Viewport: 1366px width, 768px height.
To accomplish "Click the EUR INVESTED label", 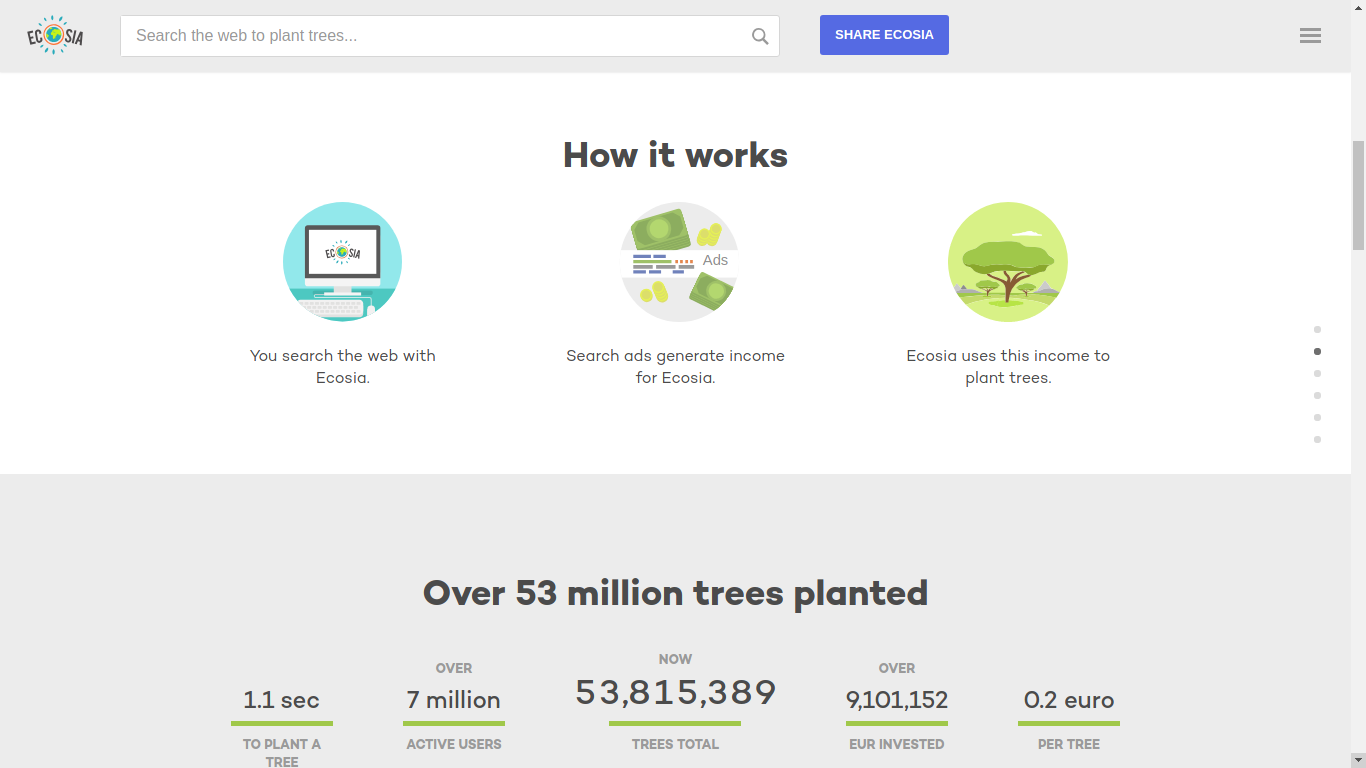I will pyautogui.click(x=897, y=744).
